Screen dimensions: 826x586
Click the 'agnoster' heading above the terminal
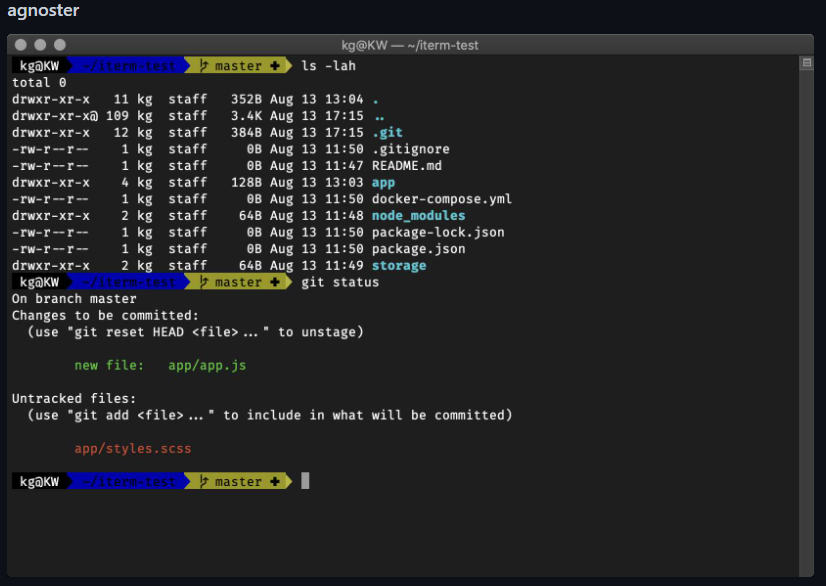43,11
